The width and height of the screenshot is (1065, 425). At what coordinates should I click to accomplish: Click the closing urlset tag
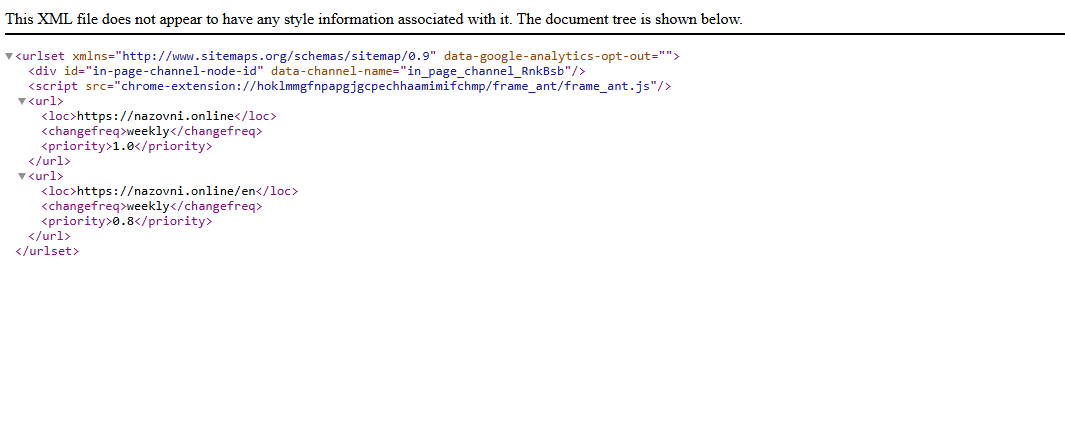[x=47, y=251]
